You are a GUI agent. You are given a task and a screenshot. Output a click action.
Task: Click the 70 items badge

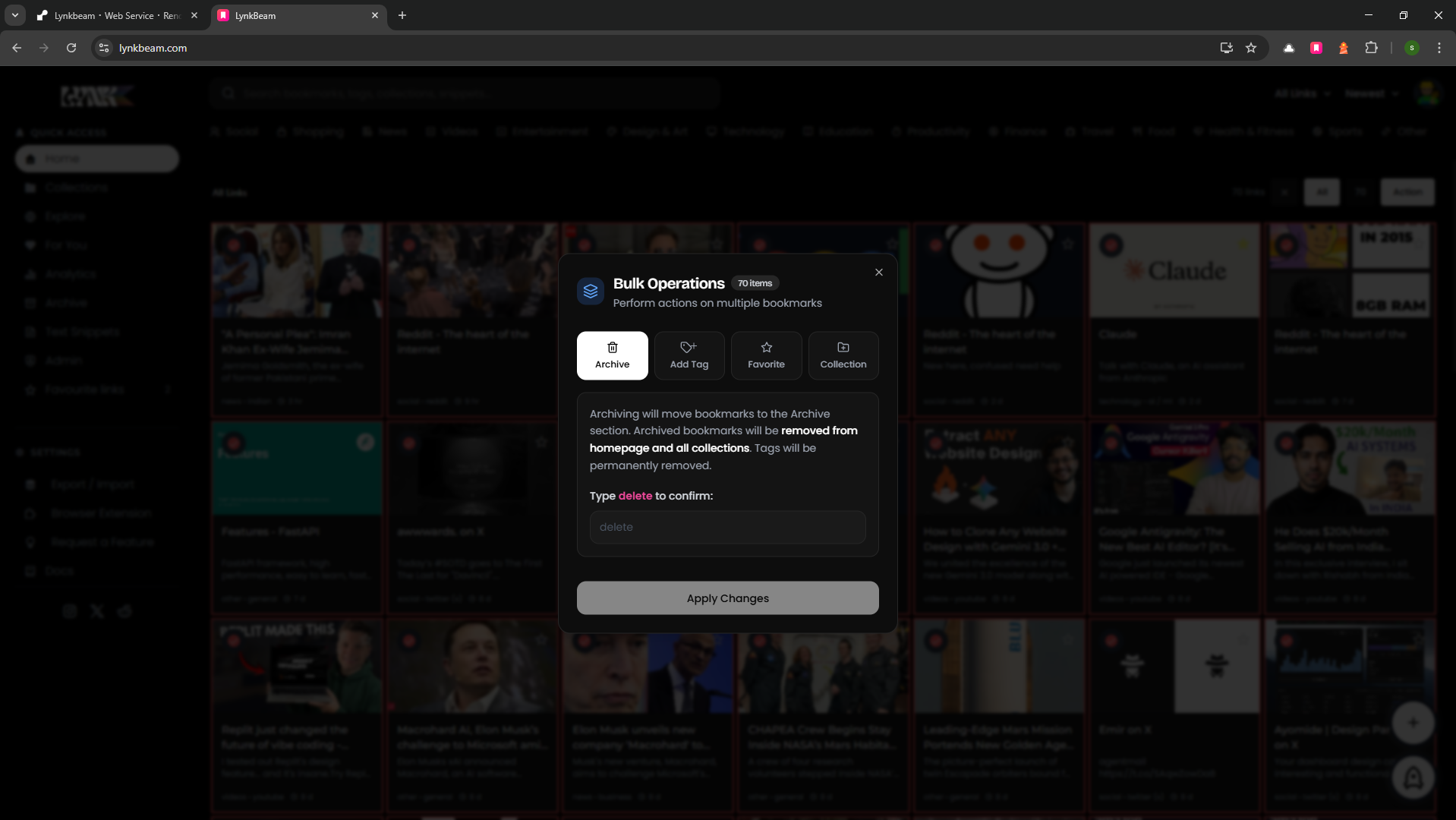coord(755,283)
